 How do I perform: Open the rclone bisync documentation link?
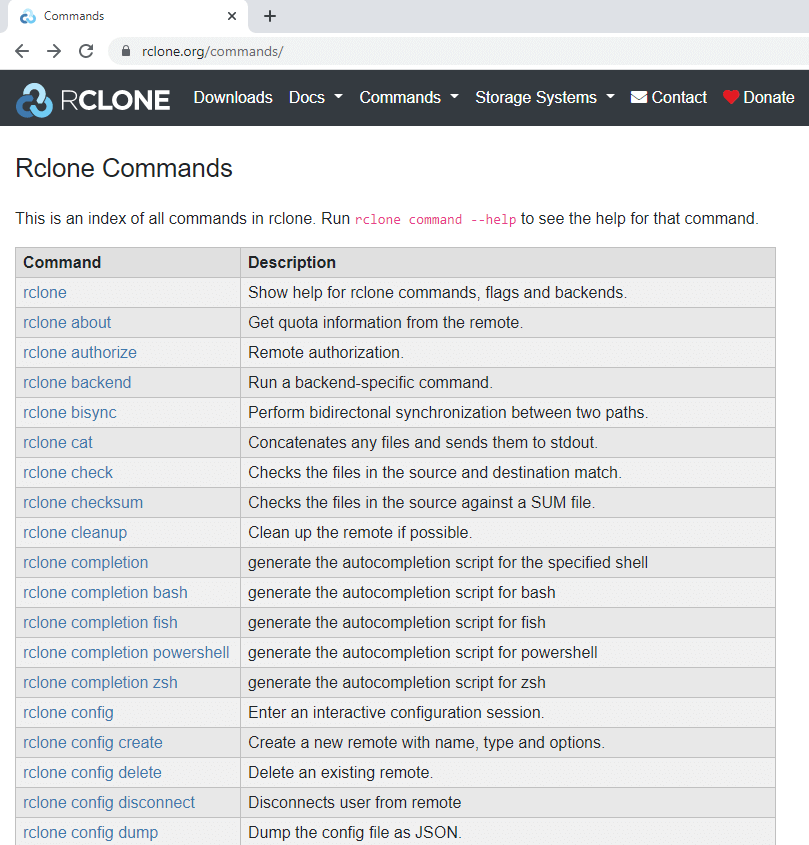click(x=69, y=412)
